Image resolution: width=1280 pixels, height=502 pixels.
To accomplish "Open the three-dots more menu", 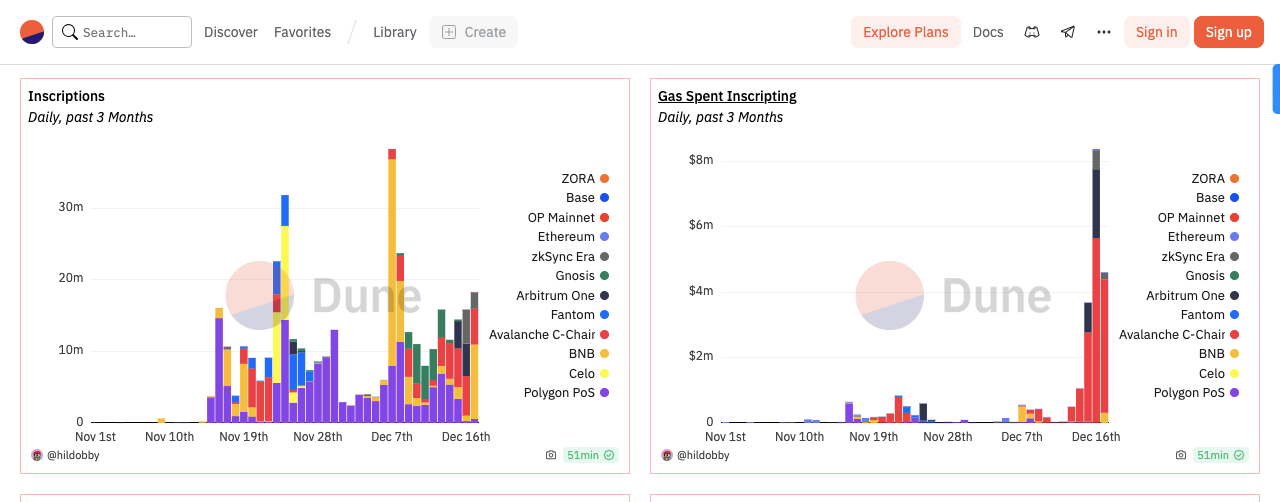I will point(1104,32).
